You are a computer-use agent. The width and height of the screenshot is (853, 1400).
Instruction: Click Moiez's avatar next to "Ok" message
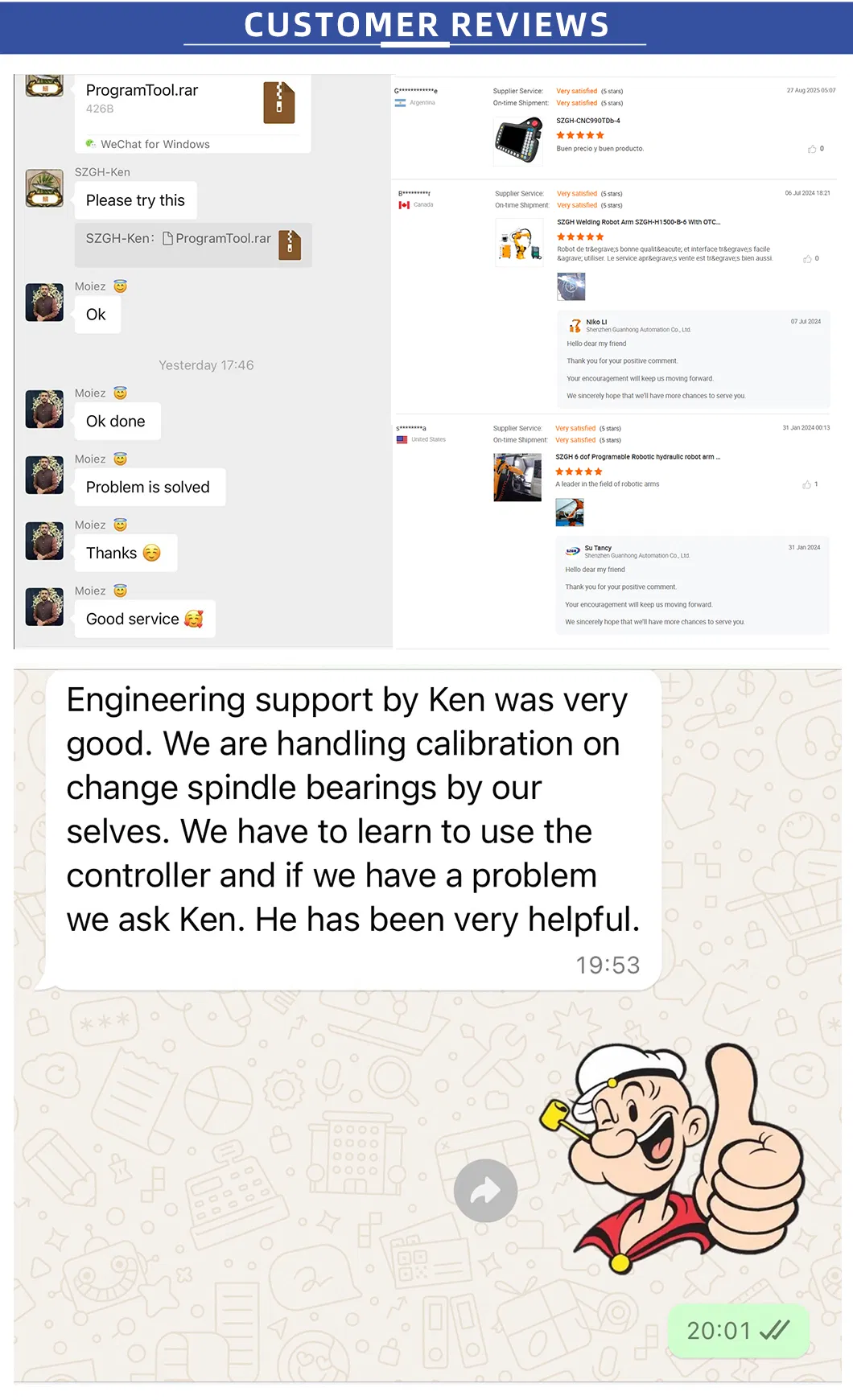pyautogui.click(x=44, y=303)
